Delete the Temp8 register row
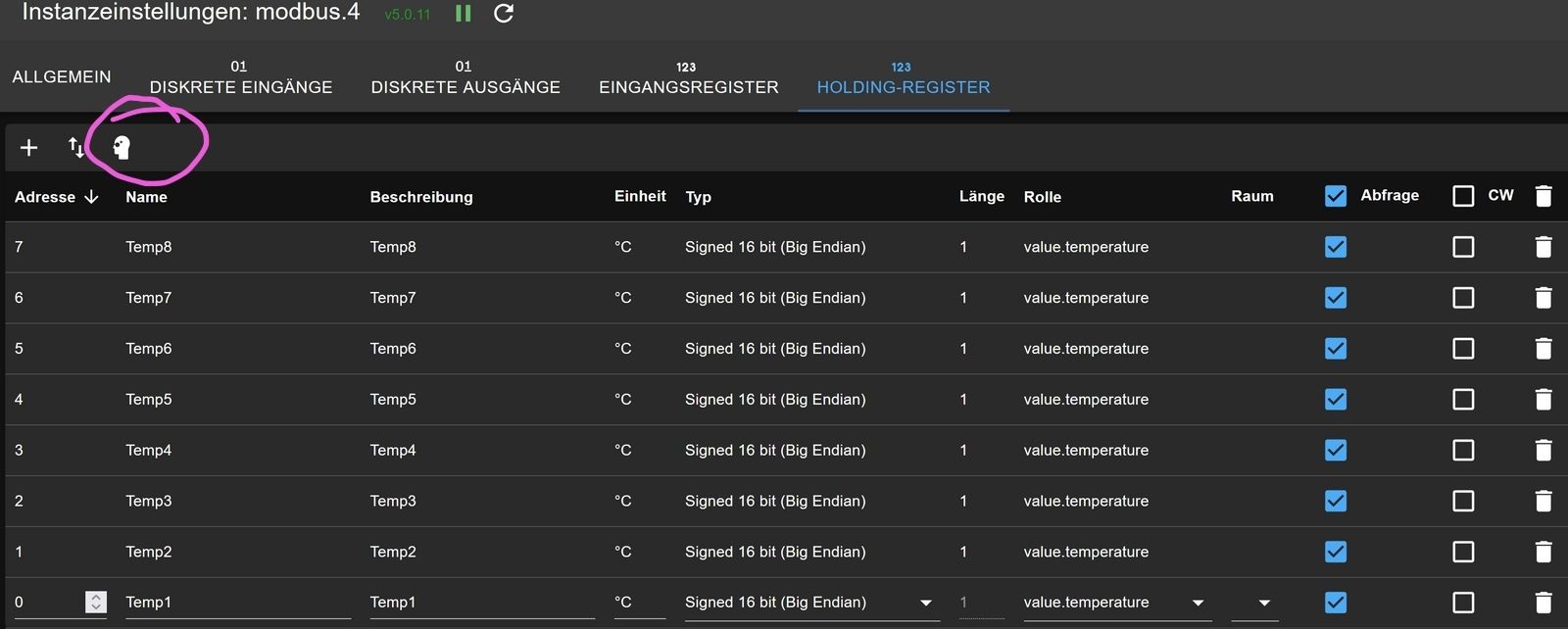Screen dimensions: 1568x629 click(1543, 247)
